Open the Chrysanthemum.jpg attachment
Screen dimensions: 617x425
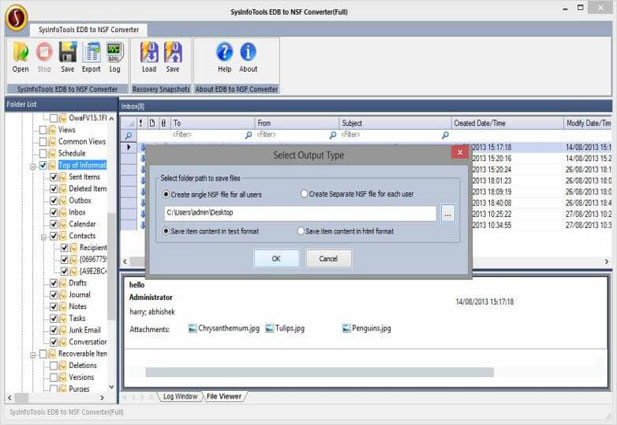point(224,328)
